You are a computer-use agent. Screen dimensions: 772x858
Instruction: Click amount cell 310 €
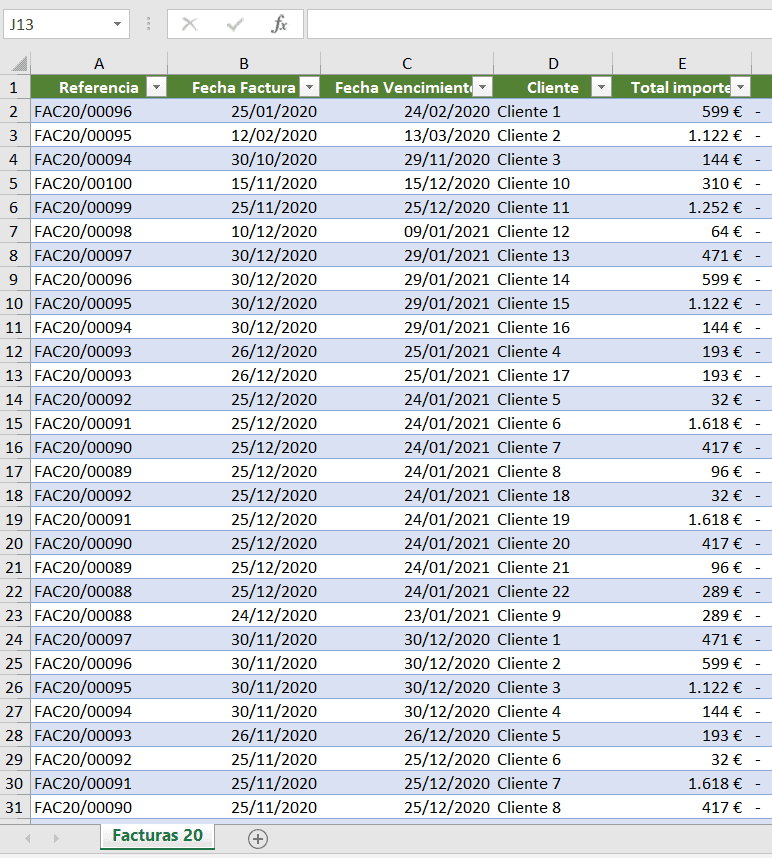[x=682, y=183]
